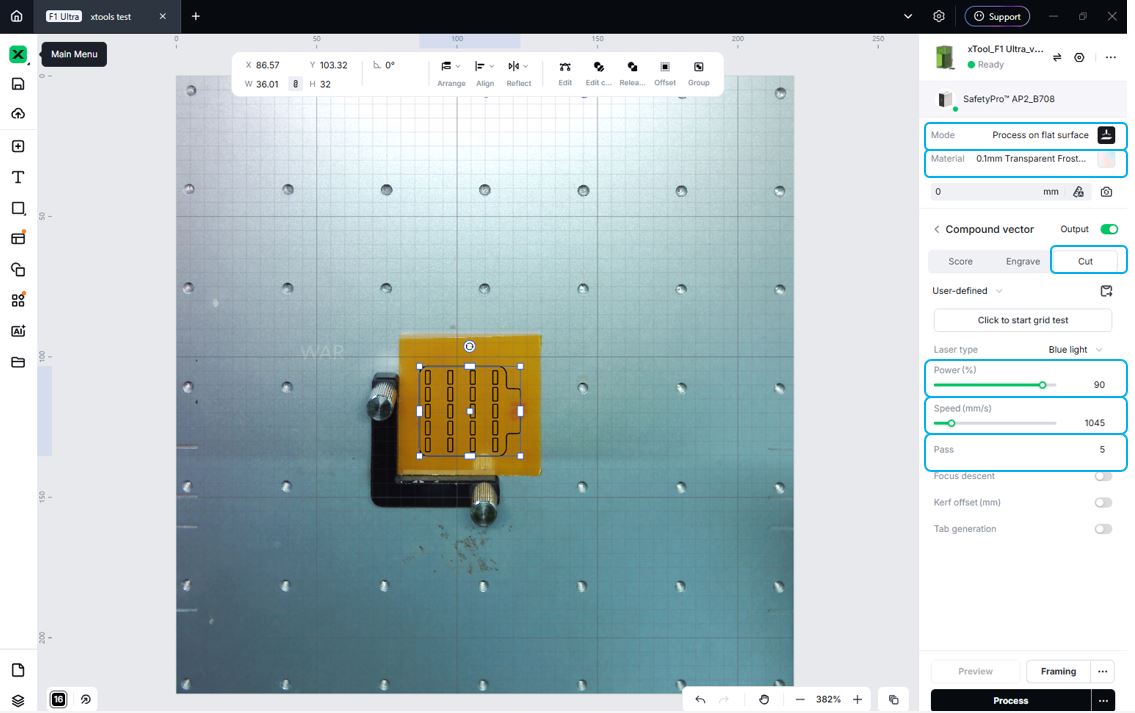Click the camera refresh icon
The height and width of the screenshot is (713, 1135).
click(x=1106, y=192)
